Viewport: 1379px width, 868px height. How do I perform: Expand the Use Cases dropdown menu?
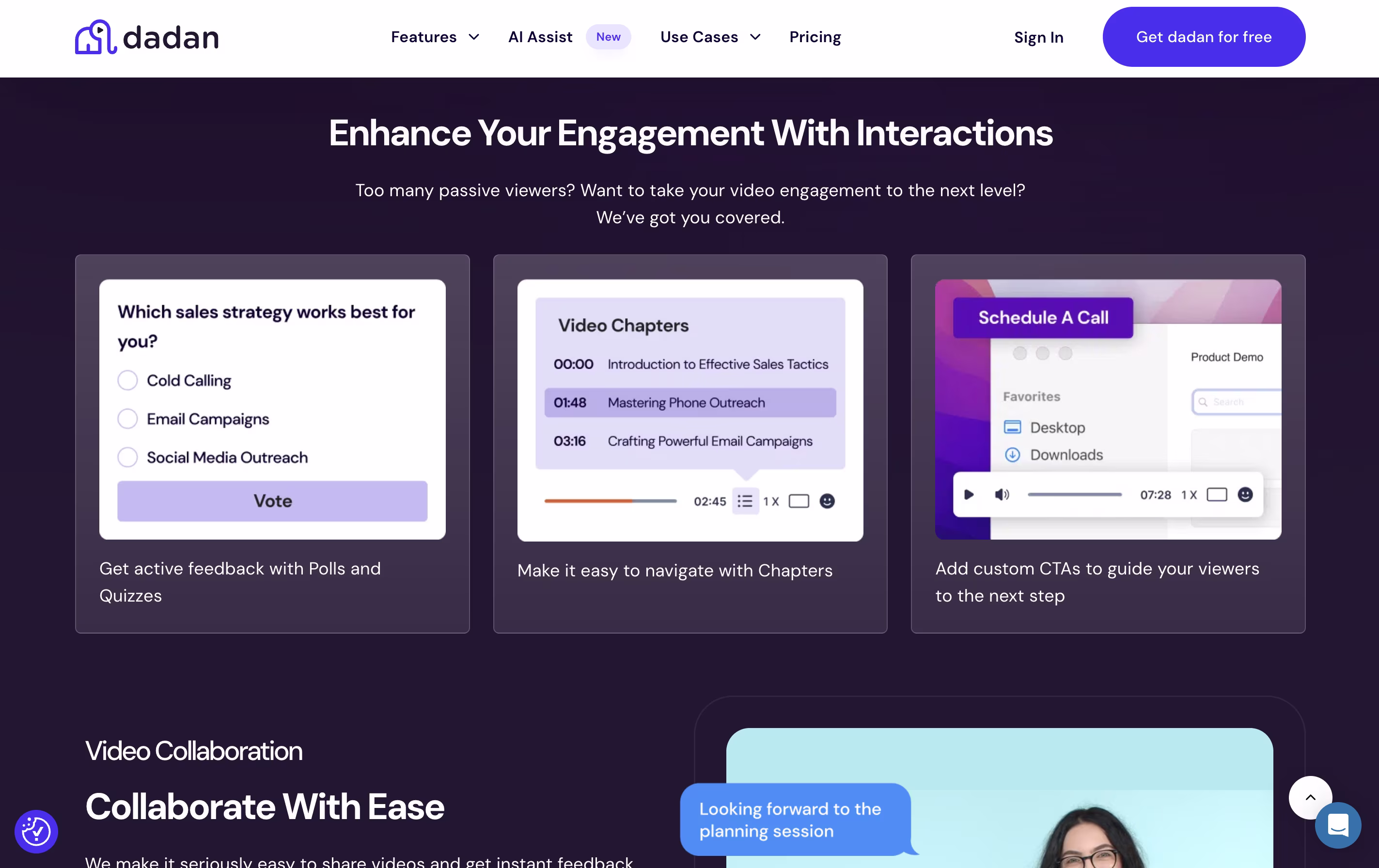click(x=711, y=37)
